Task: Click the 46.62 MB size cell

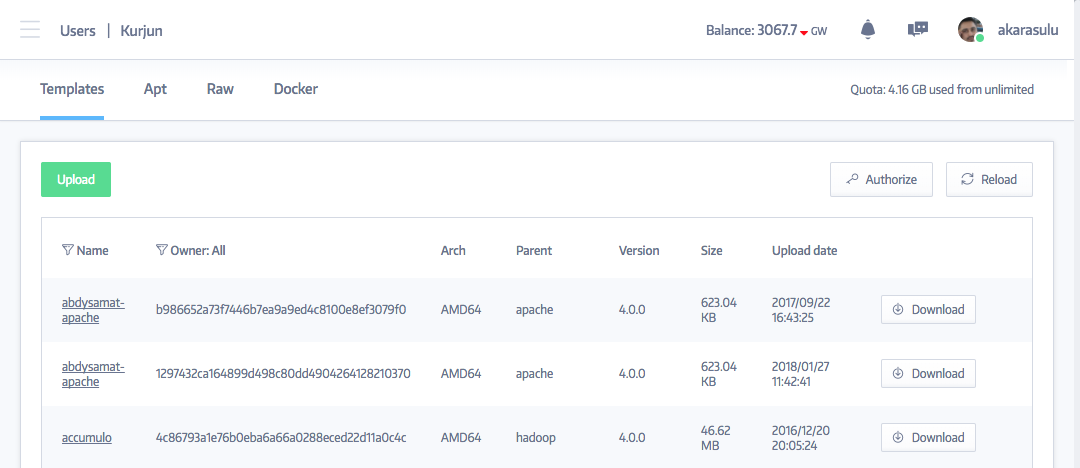Action: pyautogui.click(x=716, y=438)
